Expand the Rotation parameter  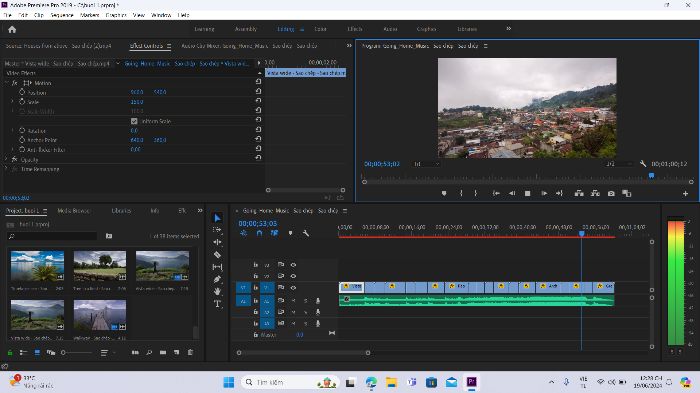pos(12,130)
